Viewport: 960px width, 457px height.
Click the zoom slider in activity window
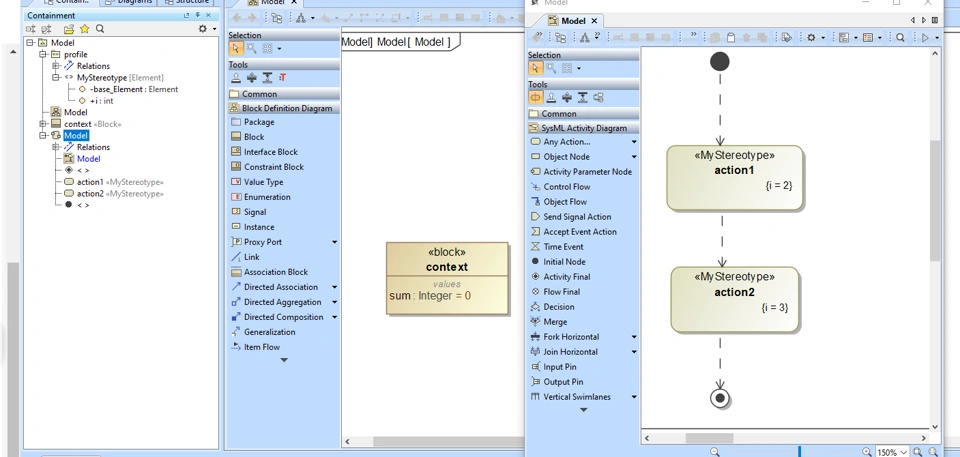(799, 452)
